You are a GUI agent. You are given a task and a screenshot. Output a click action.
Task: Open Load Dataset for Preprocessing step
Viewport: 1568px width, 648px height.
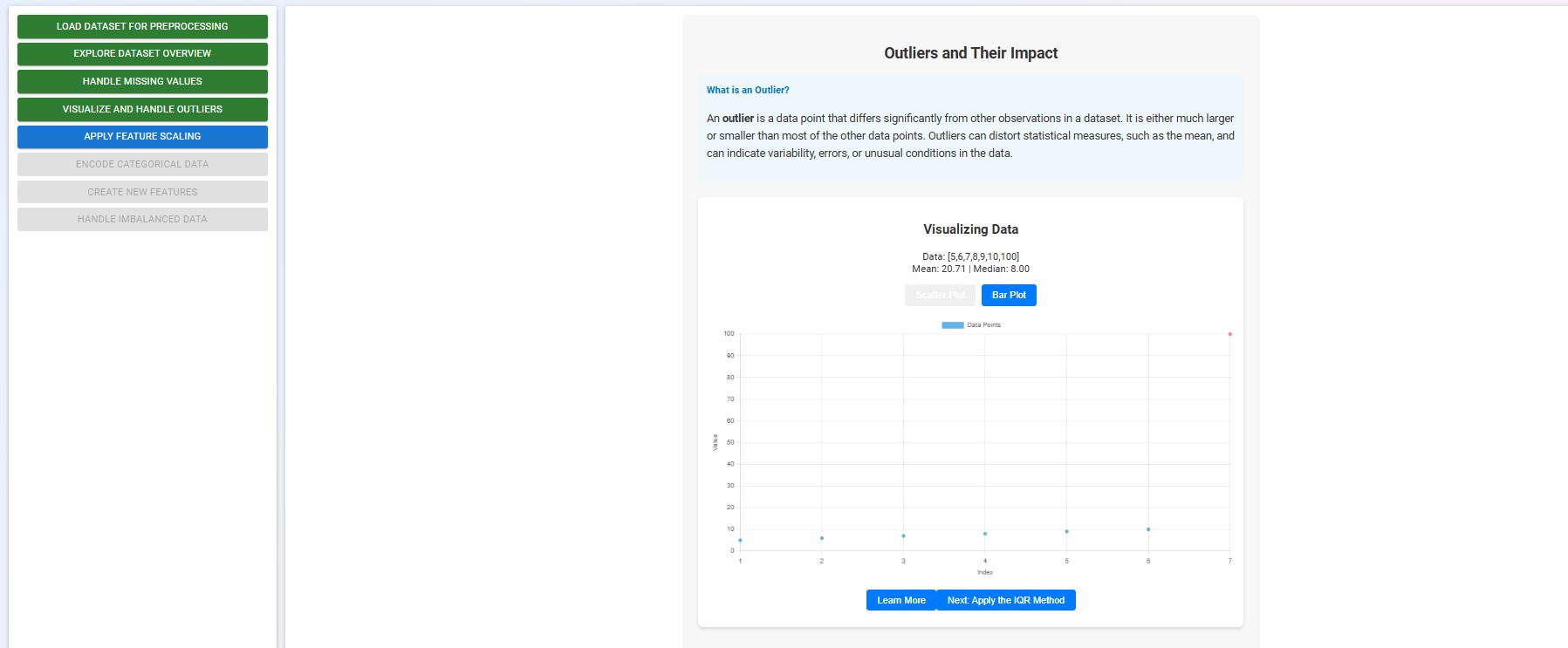pyautogui.click(x=141, y=26)
